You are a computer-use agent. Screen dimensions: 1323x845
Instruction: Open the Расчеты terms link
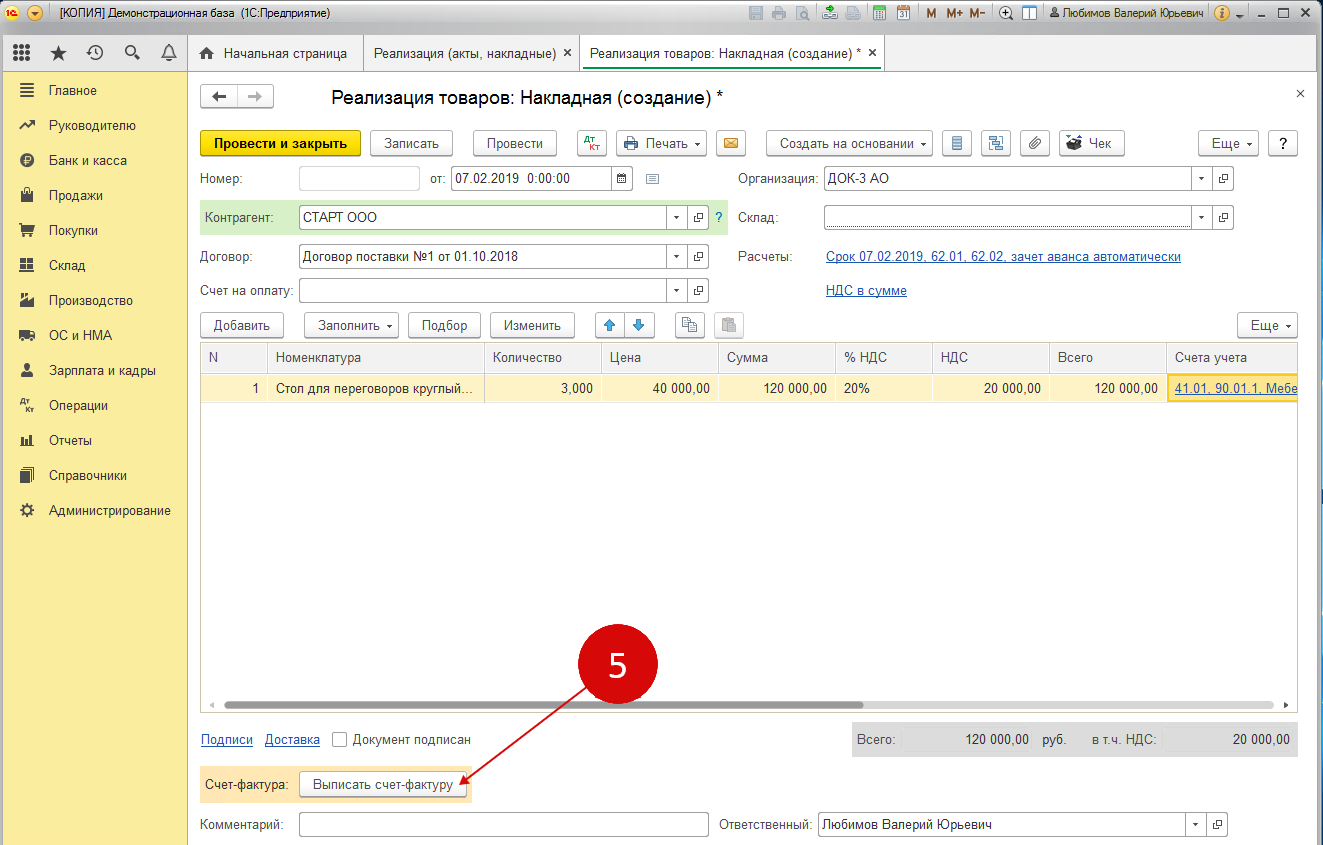pos(1003,257)
